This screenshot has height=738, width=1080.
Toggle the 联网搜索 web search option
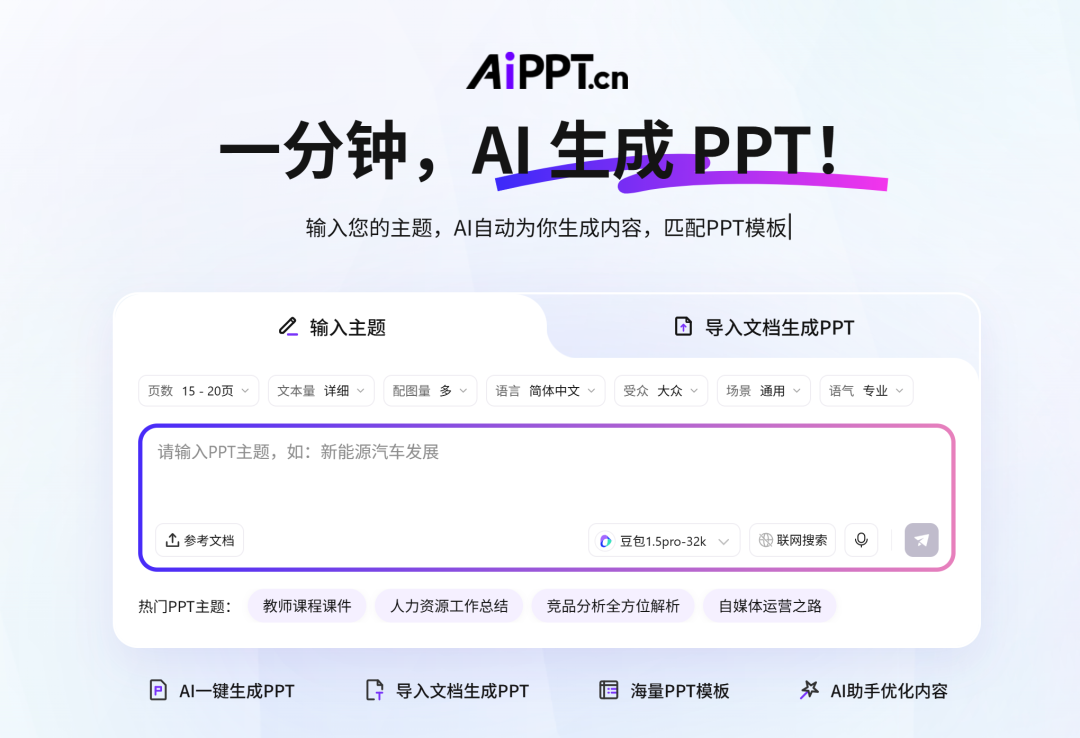coord(792,540)
